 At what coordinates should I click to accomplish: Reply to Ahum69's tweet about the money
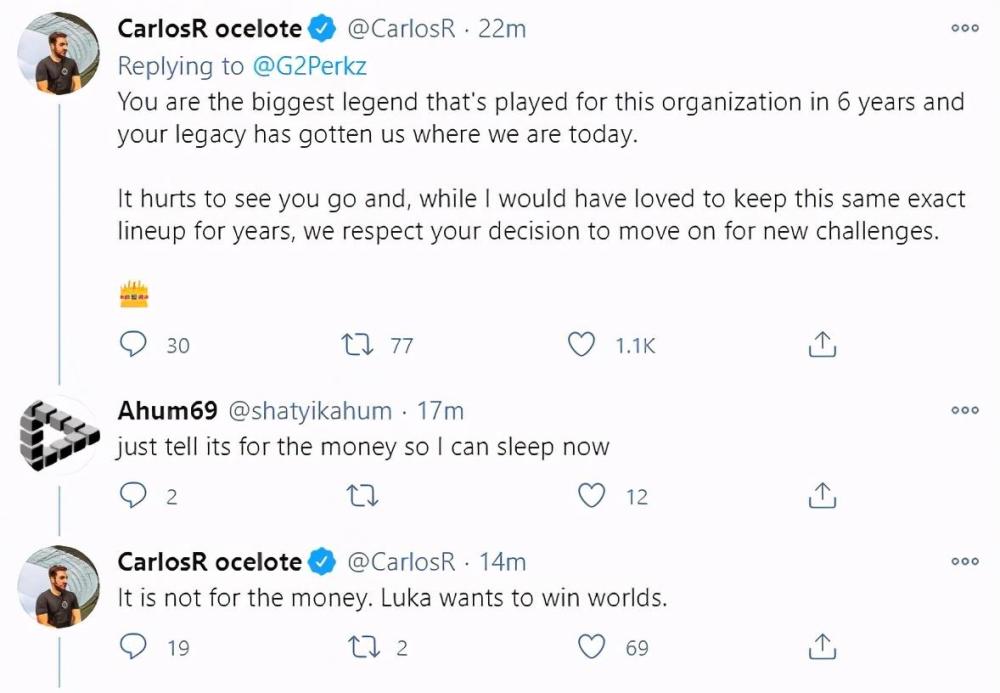(133, 495)
